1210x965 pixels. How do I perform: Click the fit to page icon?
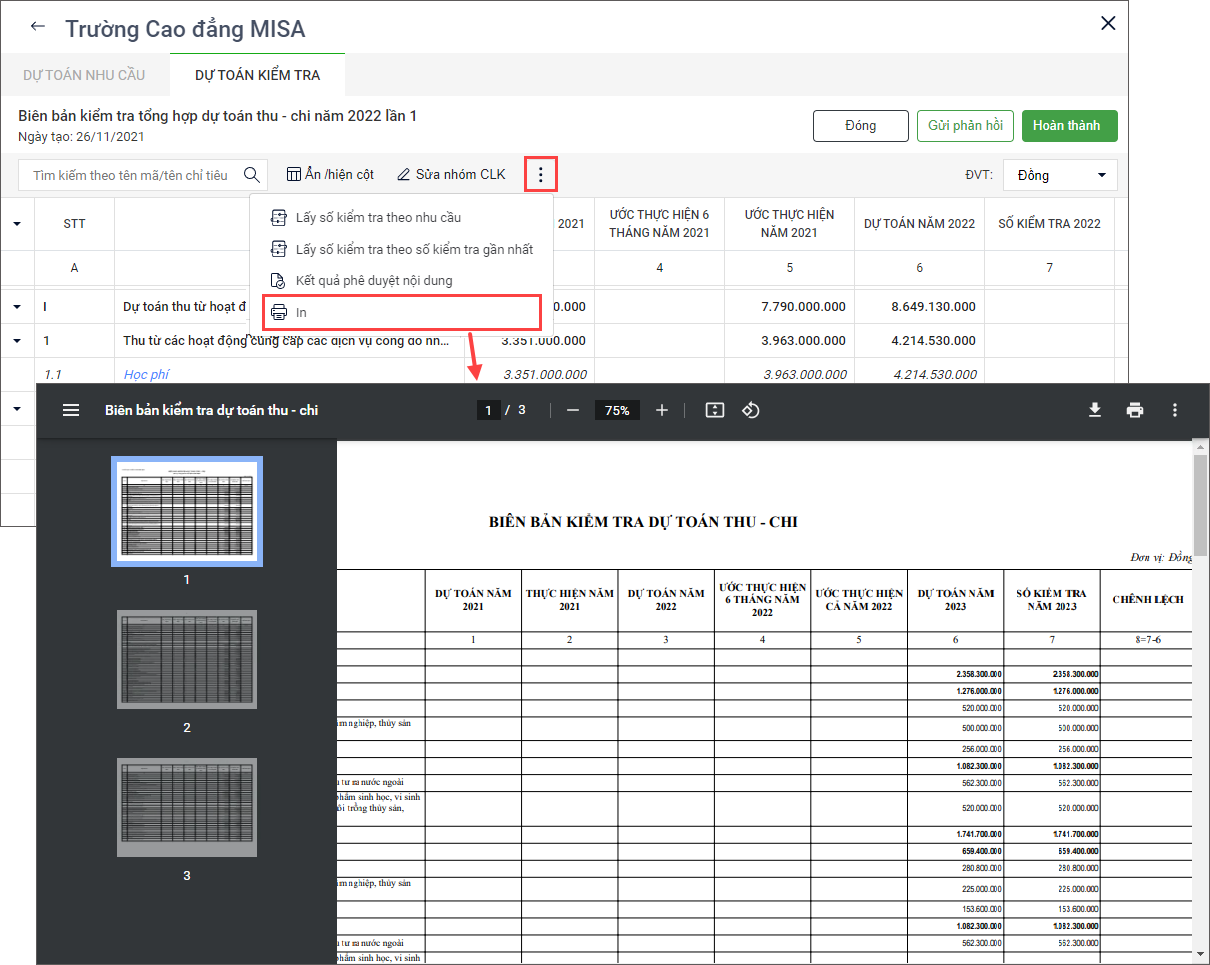point(714,410)
